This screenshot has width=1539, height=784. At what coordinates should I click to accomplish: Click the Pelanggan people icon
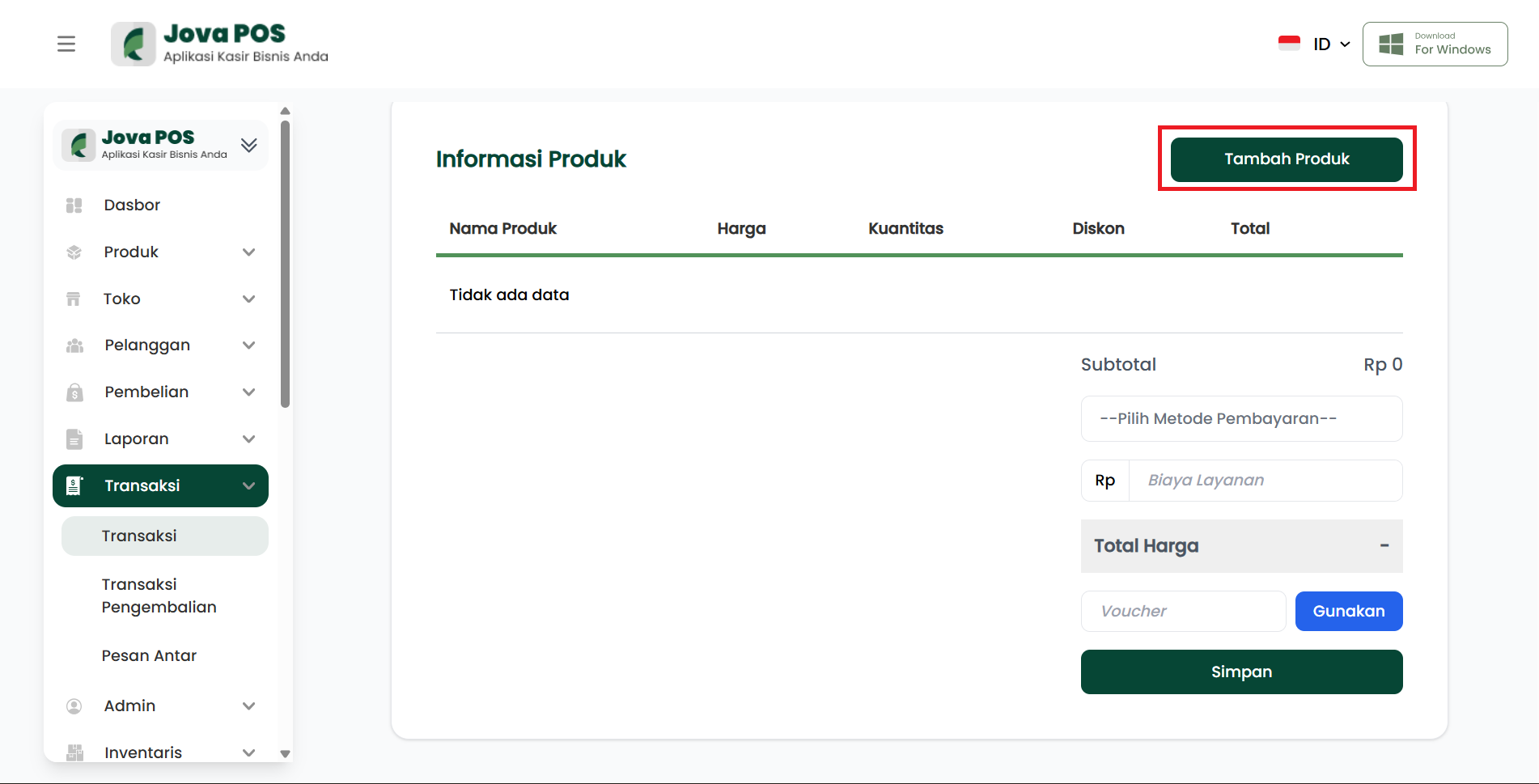(x=74, y=345)
